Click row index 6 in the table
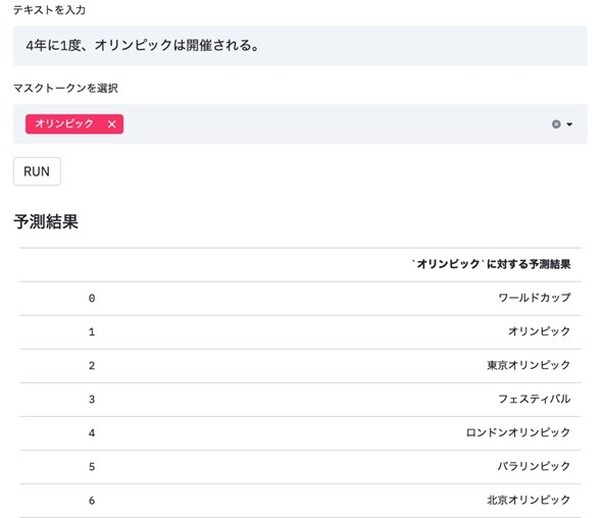Image resolution: width=600 pixels, height=518 pixels. click(92, 499)
